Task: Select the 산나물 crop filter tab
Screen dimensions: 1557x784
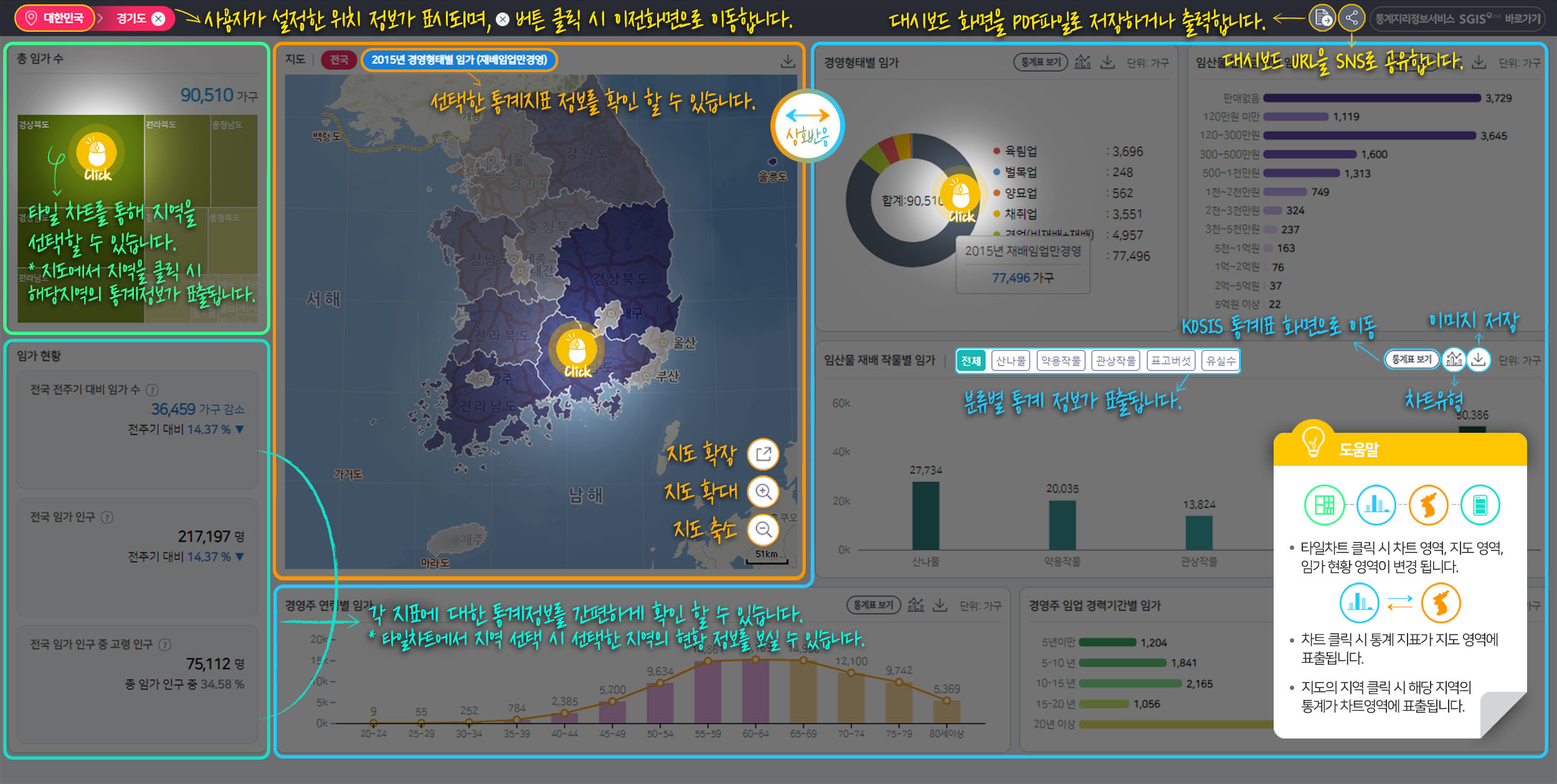Action: (x=1010, y=361)
